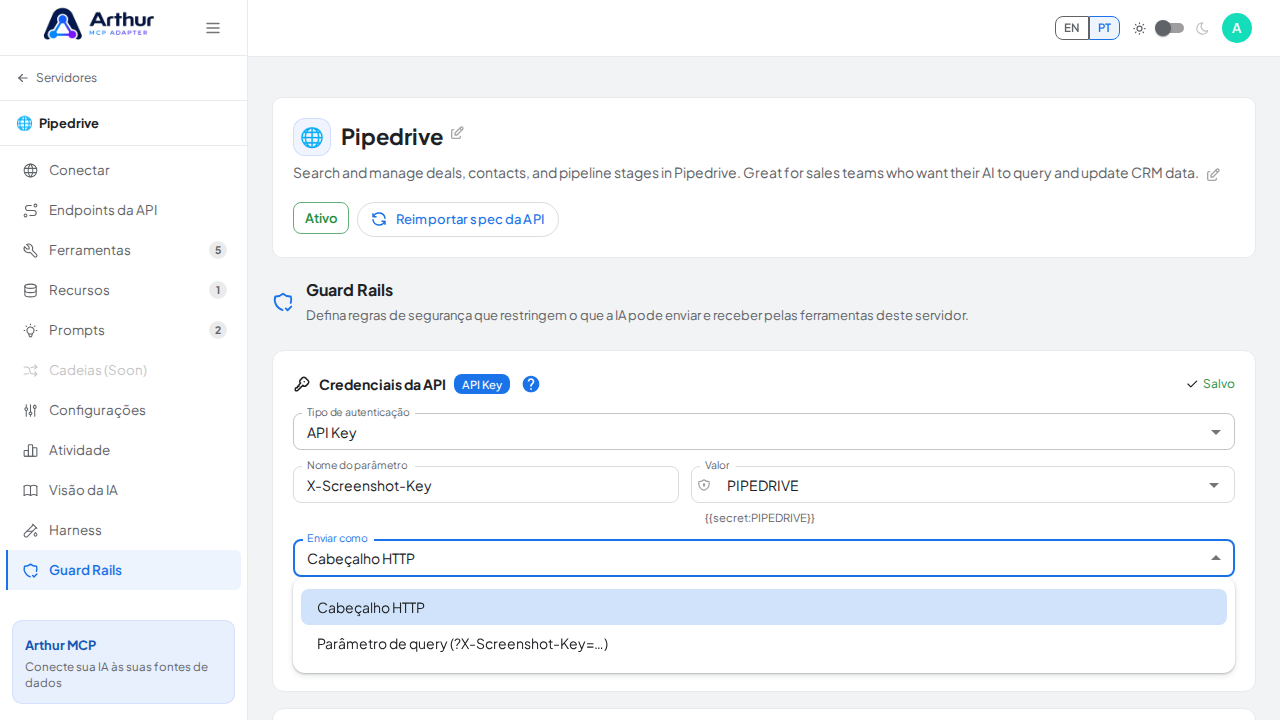
Task: Click the Ferramentas wrench icon
Action: coord(31,250)
